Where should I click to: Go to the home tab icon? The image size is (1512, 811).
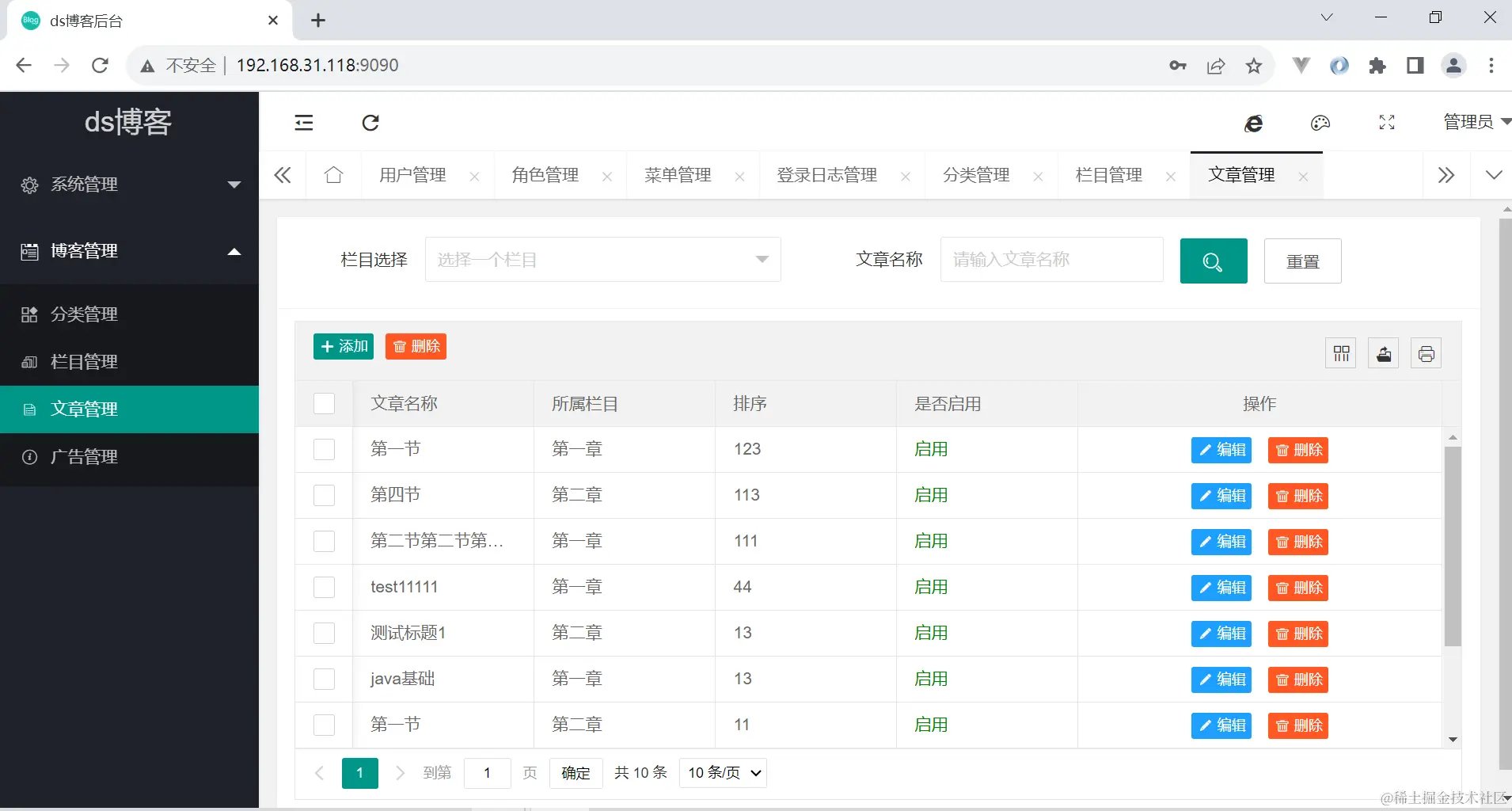tap(334, 175)
